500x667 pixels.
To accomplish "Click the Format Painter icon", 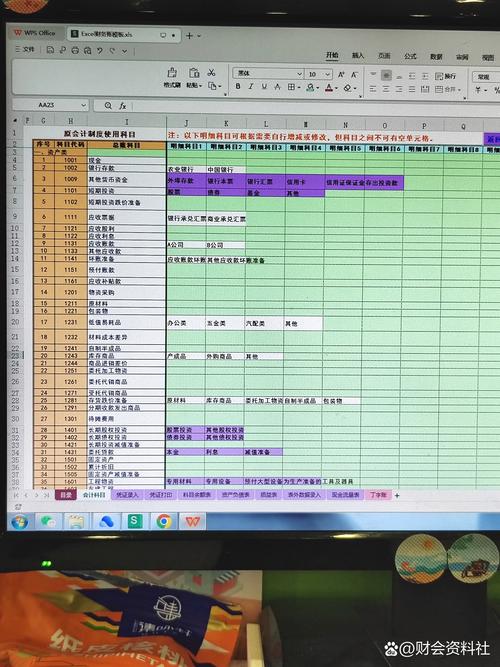I will [172, 73].
